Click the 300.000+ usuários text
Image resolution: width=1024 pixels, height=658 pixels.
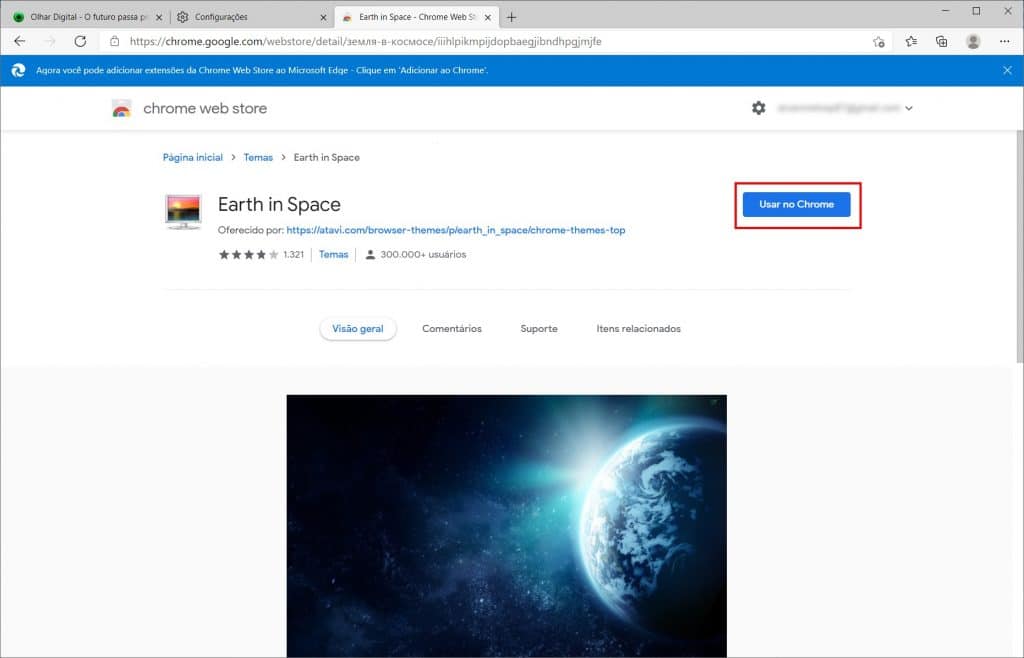[423, 255]
